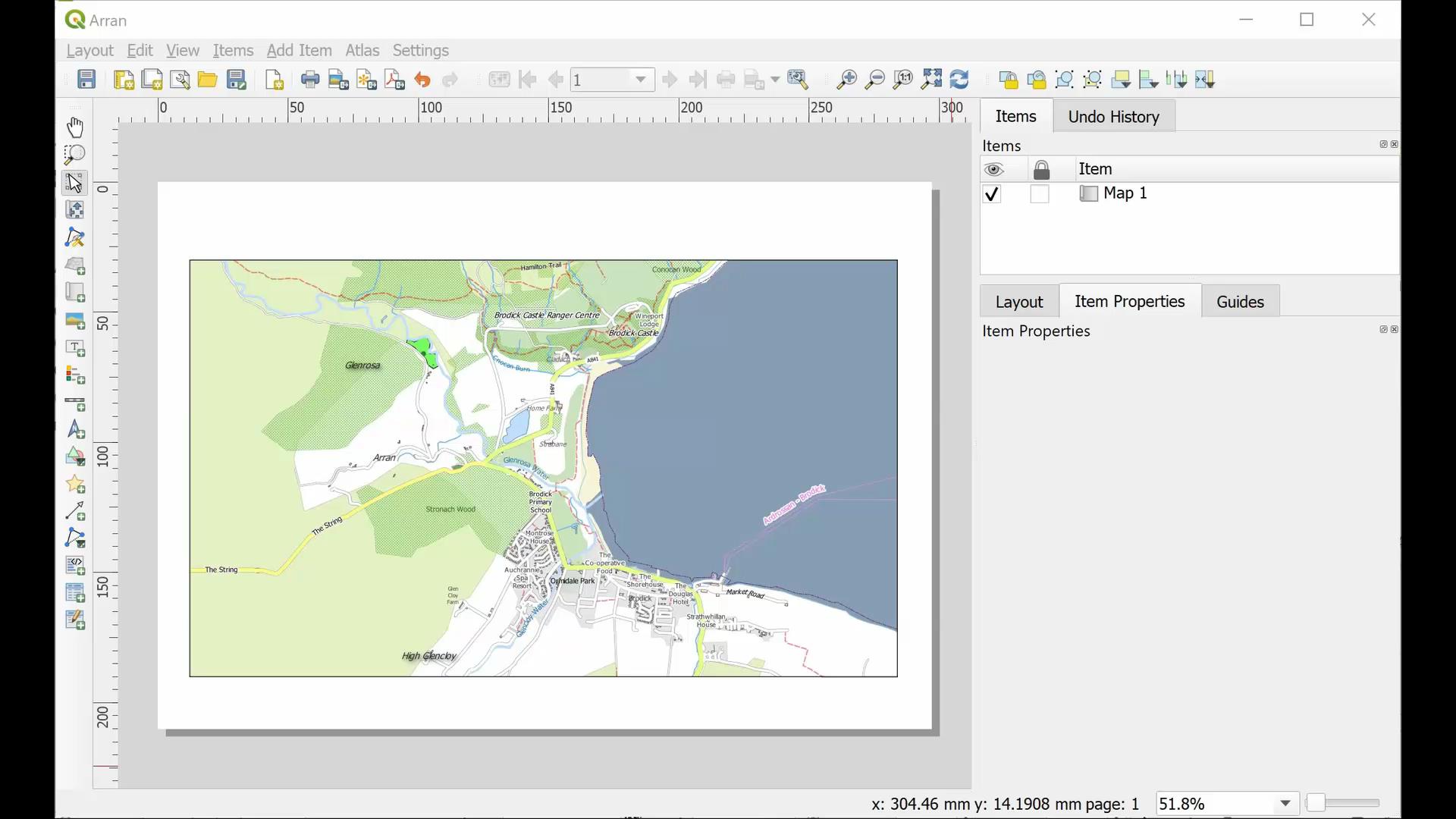This screenshot has height=819, width=1456.
Task: Select the Add Map tool
Action: pos(74,265)
